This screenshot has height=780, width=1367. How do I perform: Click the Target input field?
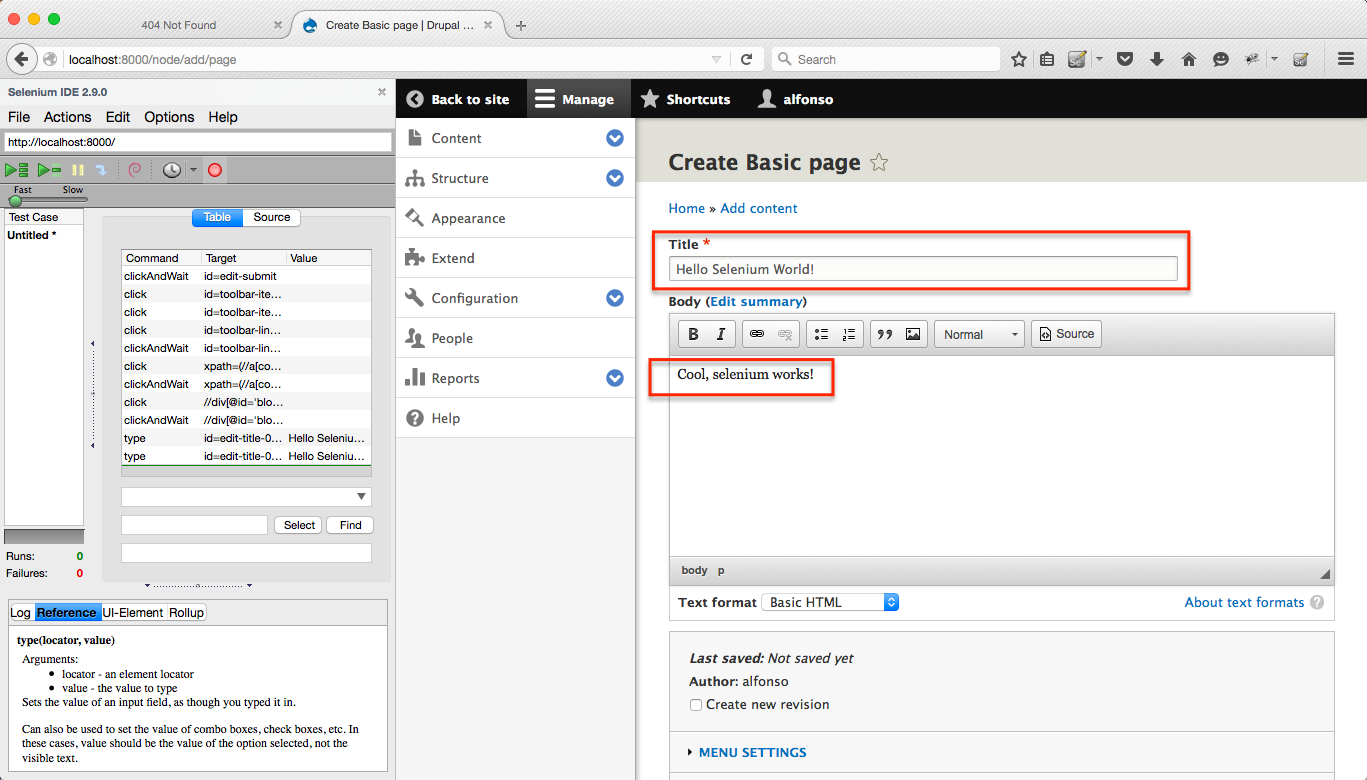[x=194, y=525]
